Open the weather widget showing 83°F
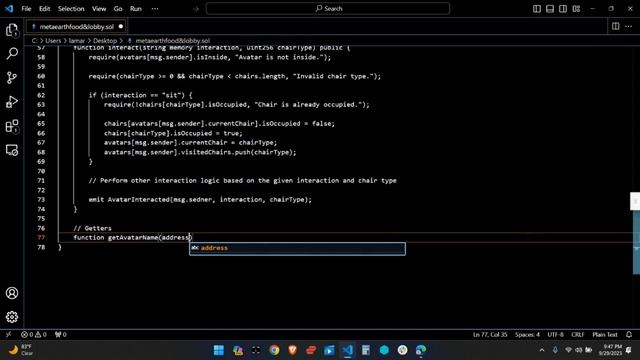The height and width of the screenshot is (360, 640). 20,350
